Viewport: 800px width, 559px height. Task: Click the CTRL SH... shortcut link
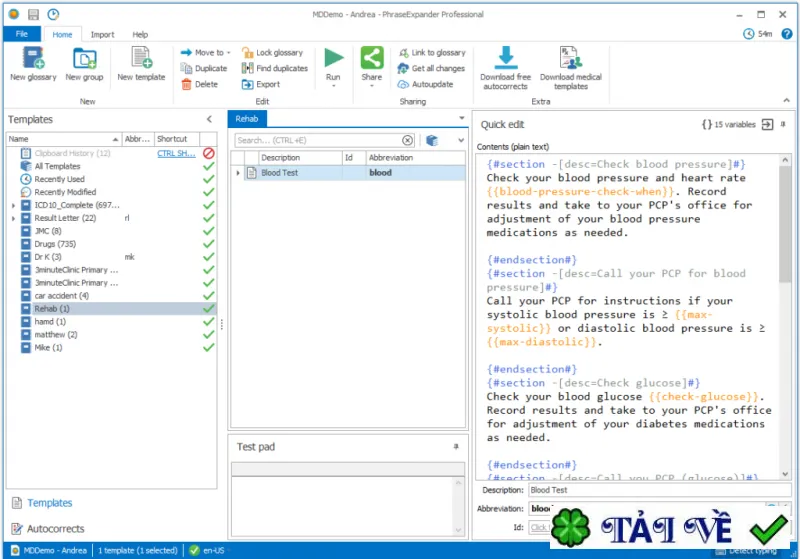[x=176, y=154]
